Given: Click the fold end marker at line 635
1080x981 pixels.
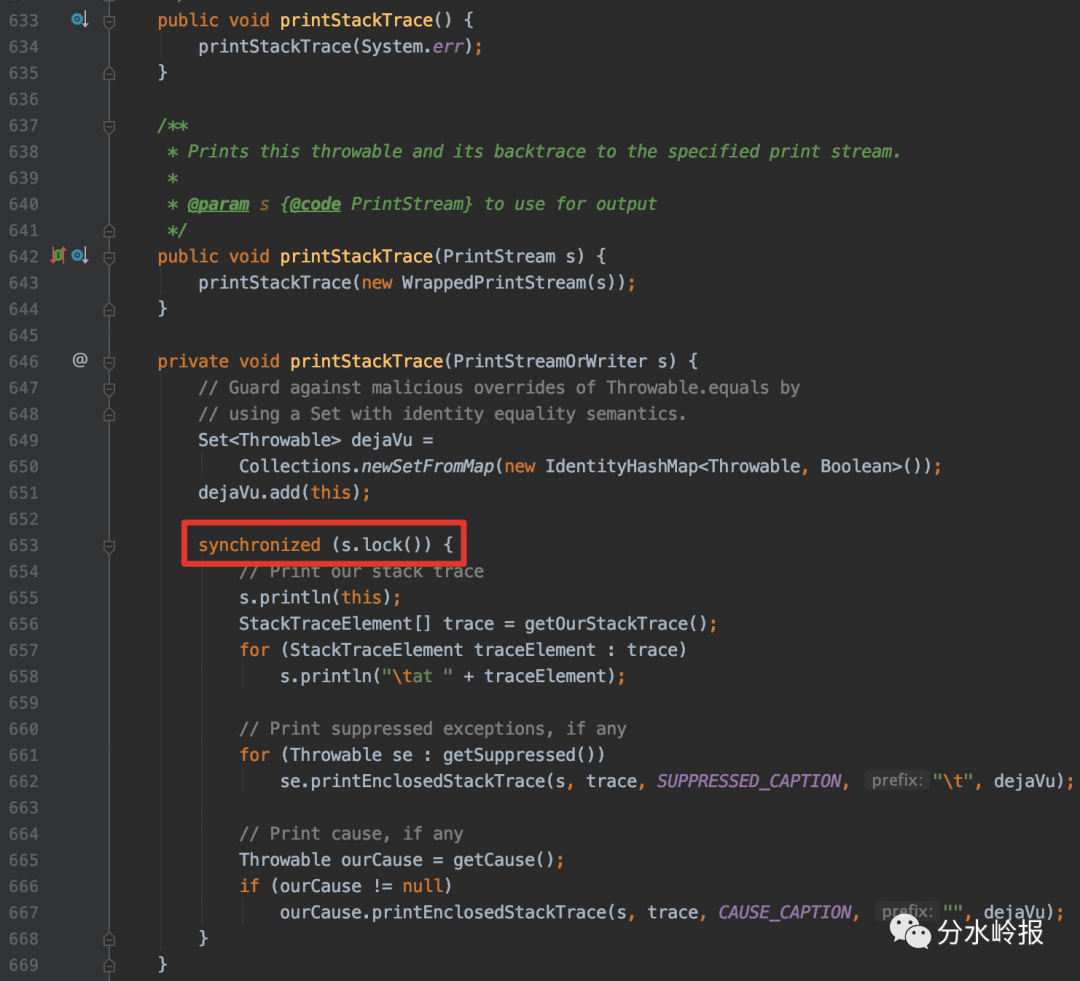Looking at the screenshot, I should 109,73.
